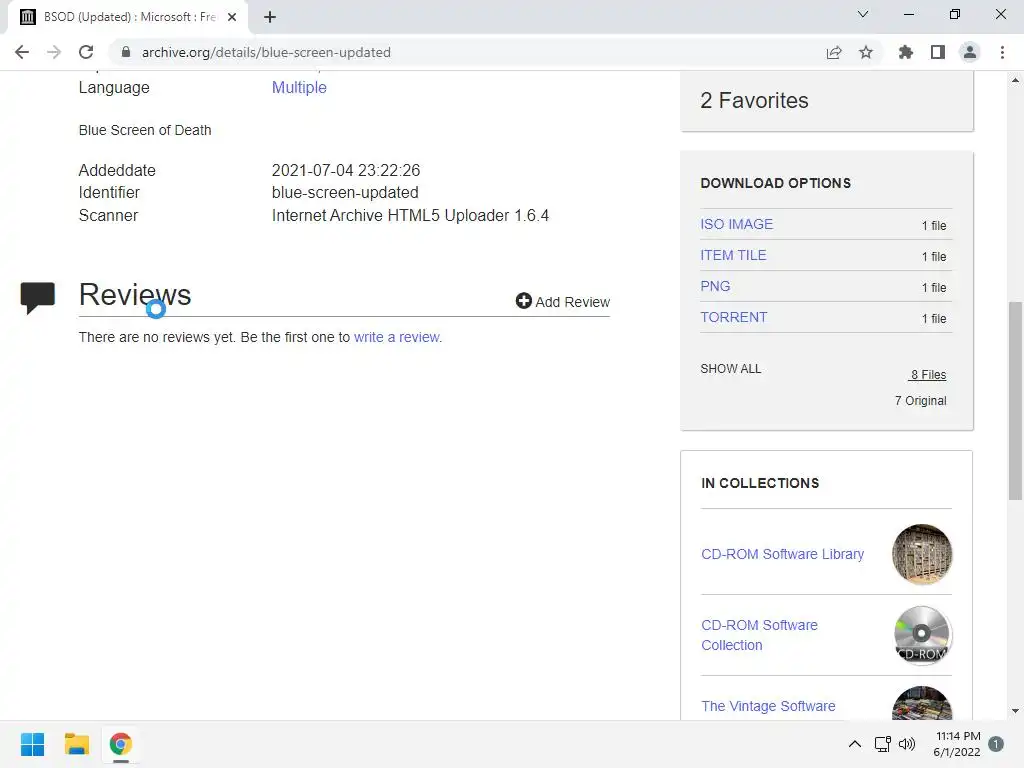This screenshot has height=768, width=1024.
Task: Click the Addeddate value 2021-07-04 23:22:26
Action: [x=345, y=170]
